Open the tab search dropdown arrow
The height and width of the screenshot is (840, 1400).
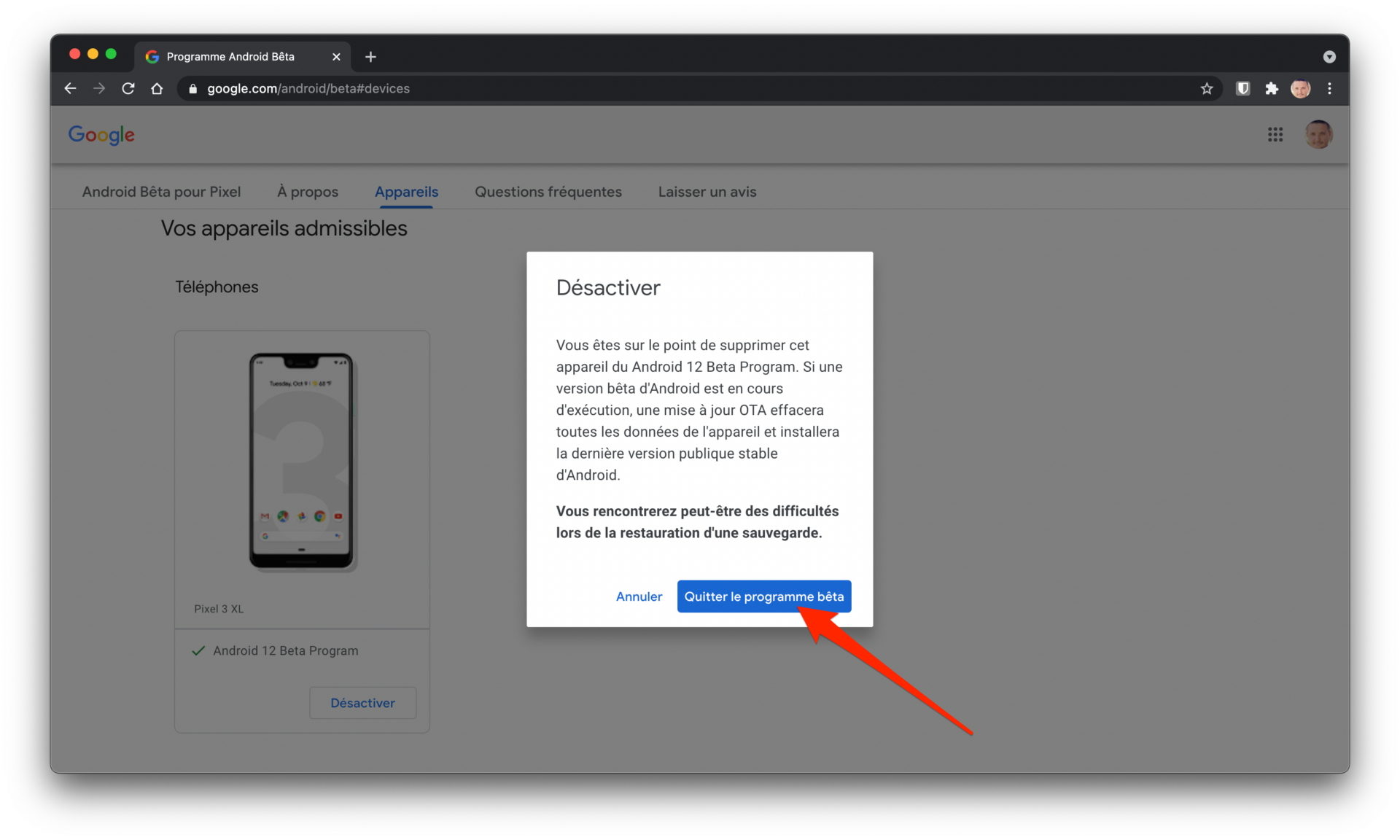1329,57
